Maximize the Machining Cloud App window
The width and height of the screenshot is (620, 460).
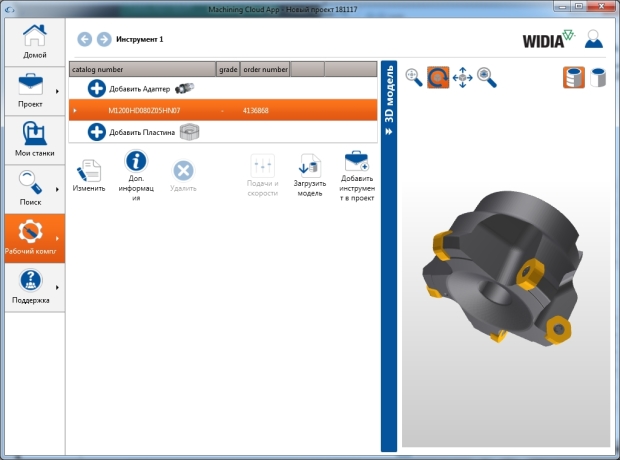coord(579,6)
